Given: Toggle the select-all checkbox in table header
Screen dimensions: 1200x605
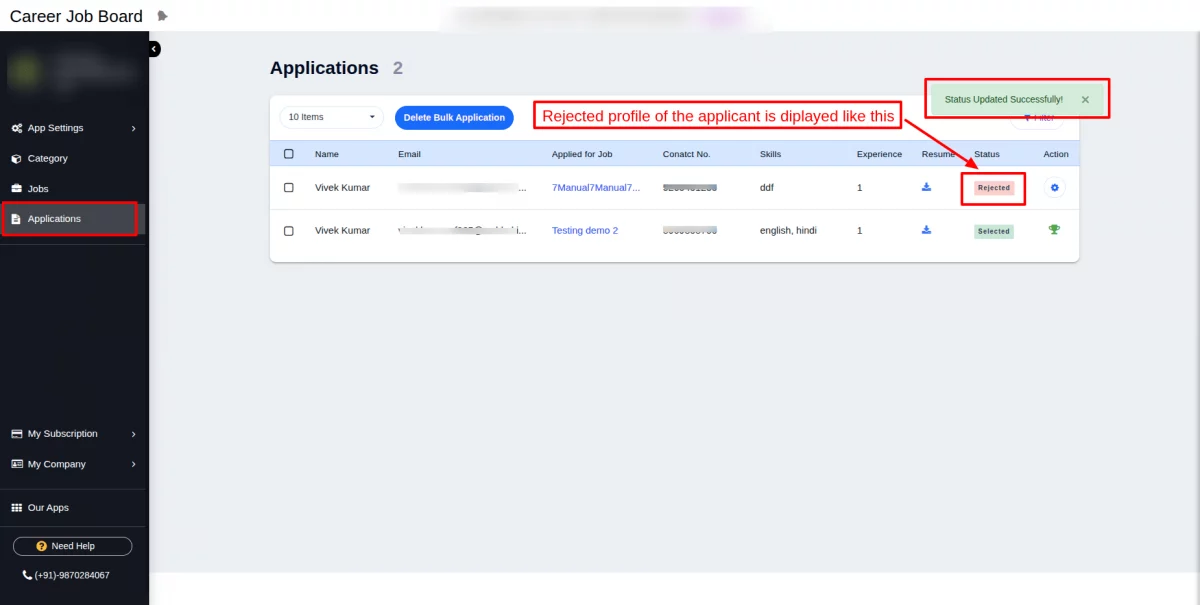Looking at the screenshot, I should point(289,154).
